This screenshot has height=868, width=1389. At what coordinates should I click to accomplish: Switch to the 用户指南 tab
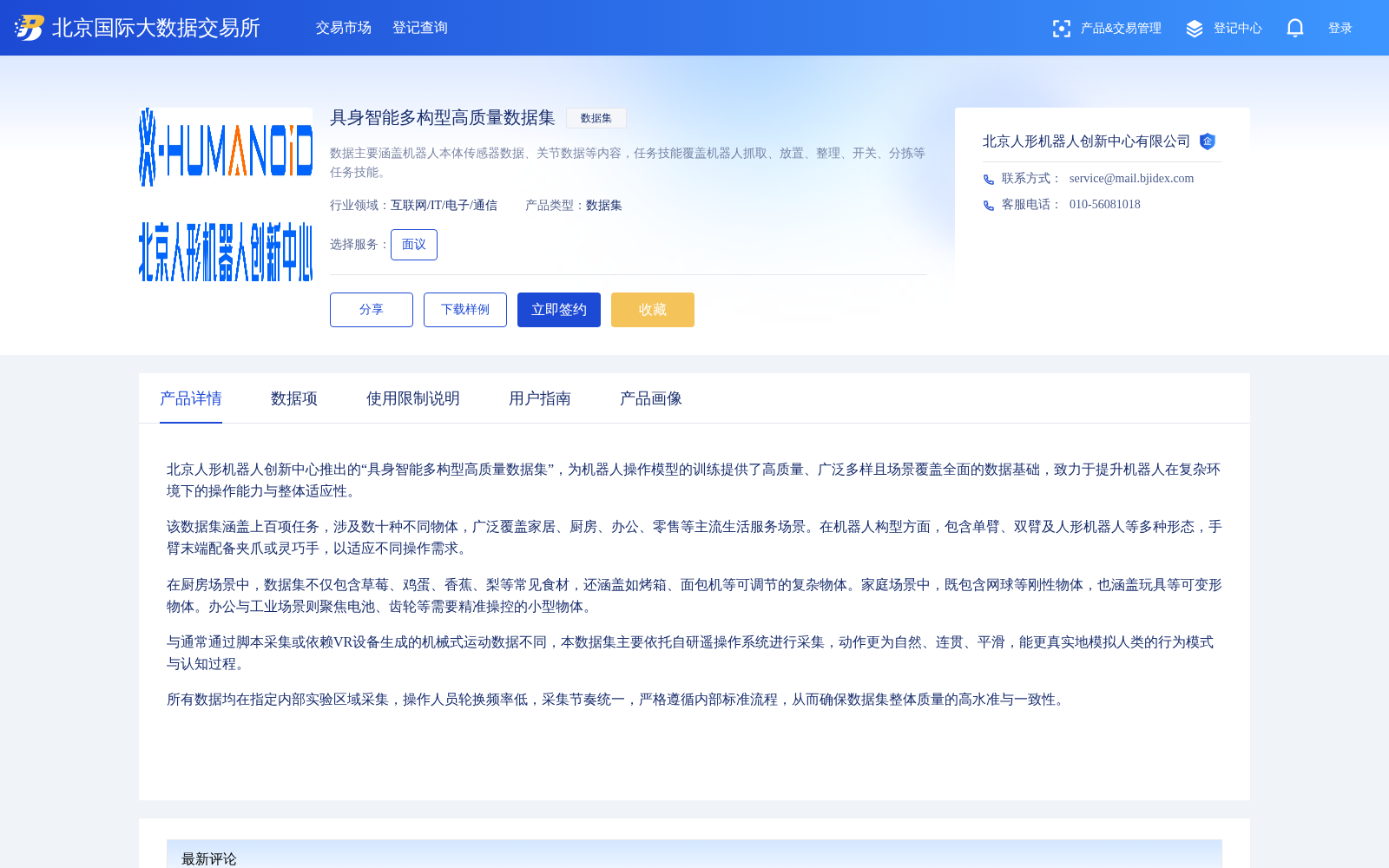pyautogui.click(x=540, y=398)
